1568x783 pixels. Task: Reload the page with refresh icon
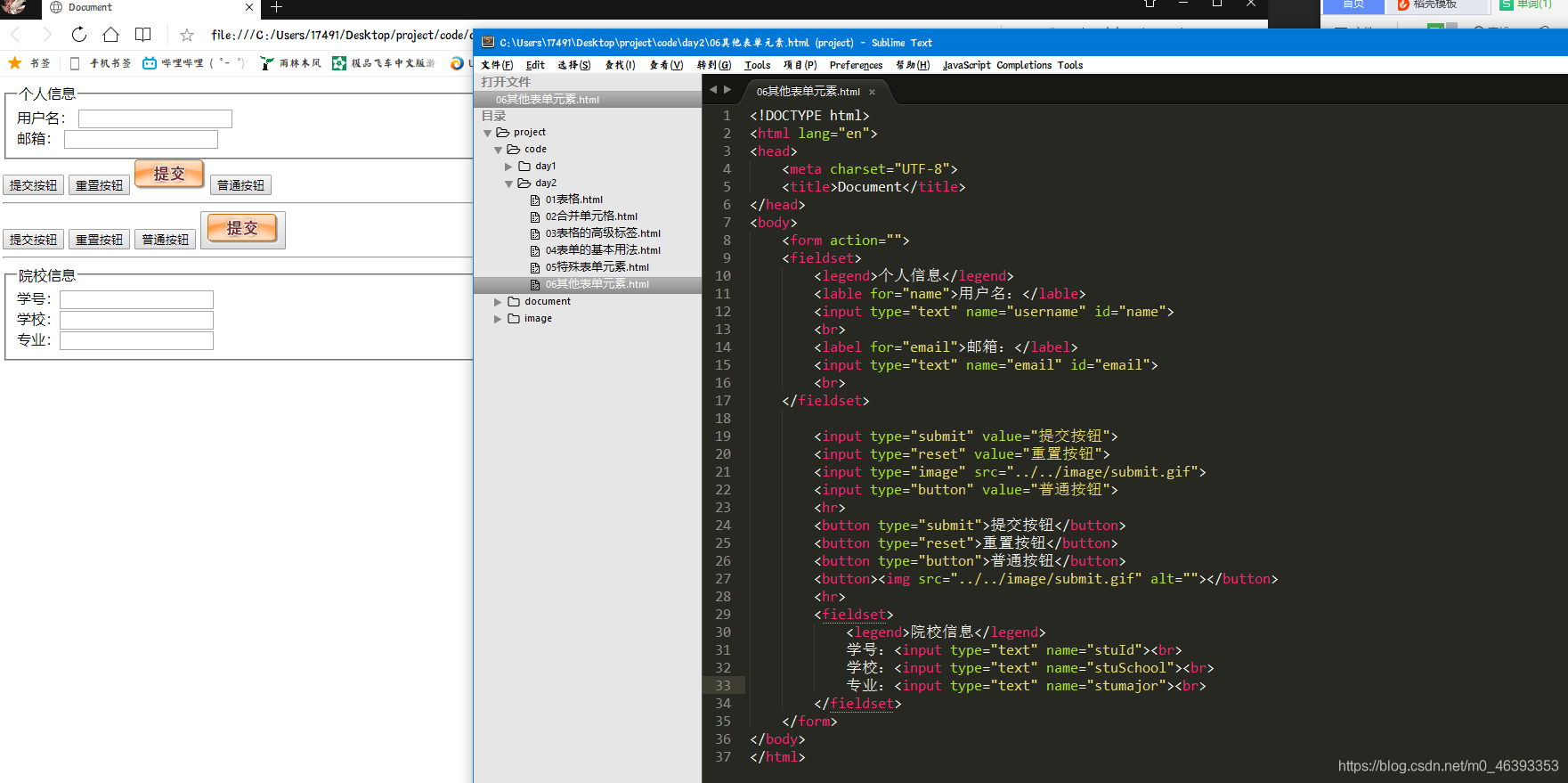coord(79,35)
